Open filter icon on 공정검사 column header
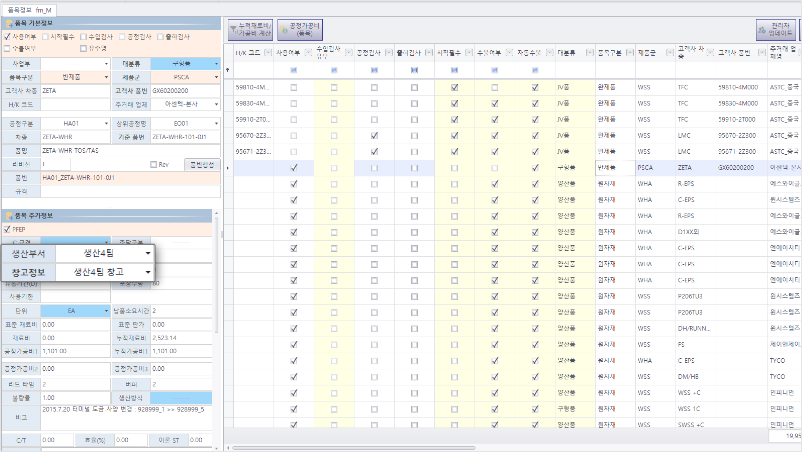This screenshot has width=802, height=452. point(389,52)
